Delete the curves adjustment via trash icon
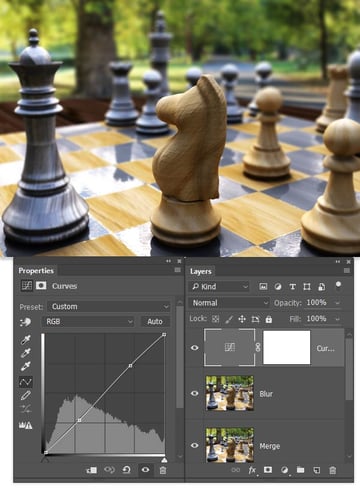Viewport: 360px width, 490px height. pos(163,470)
